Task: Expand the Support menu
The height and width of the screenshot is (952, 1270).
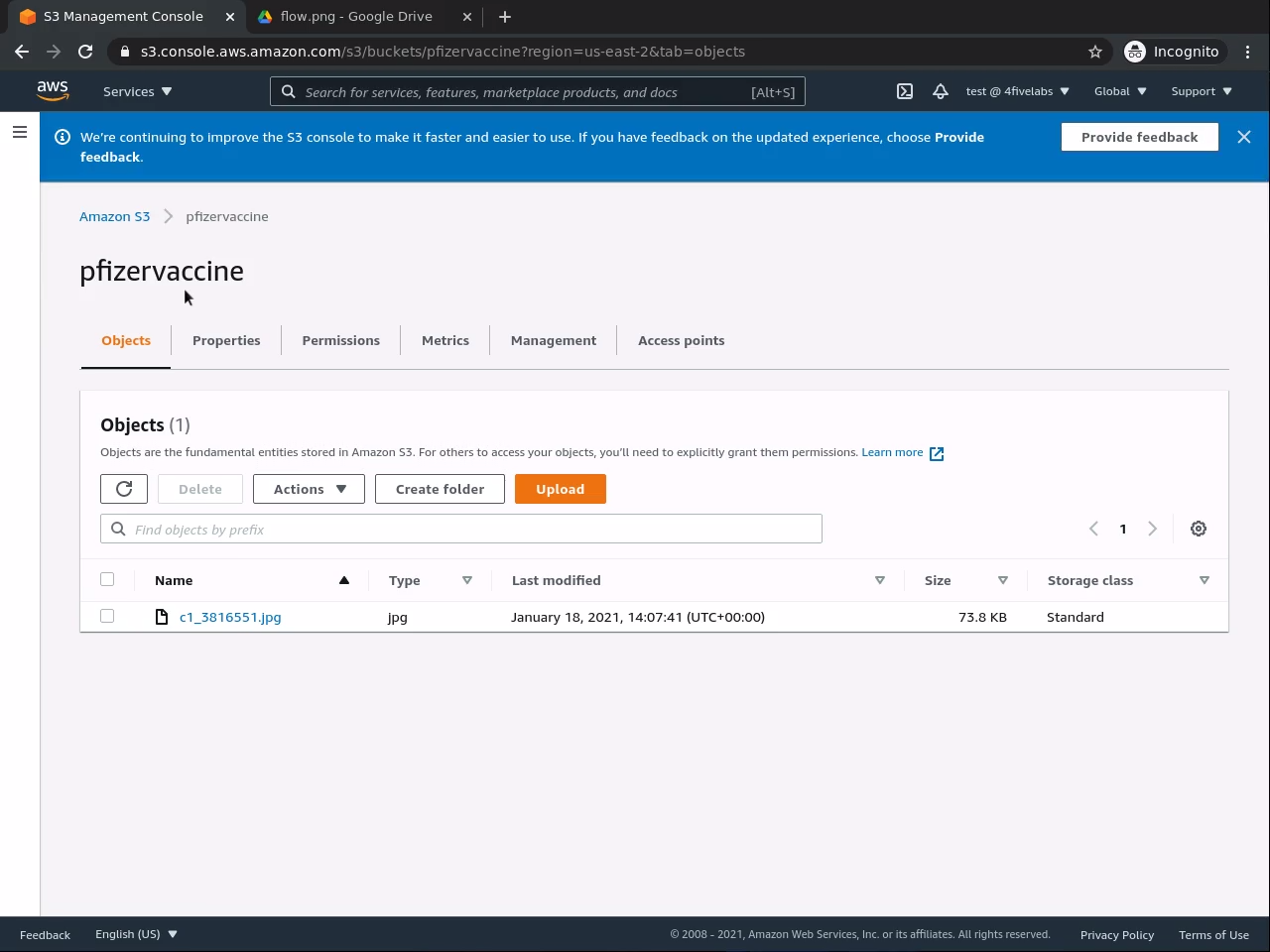Action: coord(1202,91)
